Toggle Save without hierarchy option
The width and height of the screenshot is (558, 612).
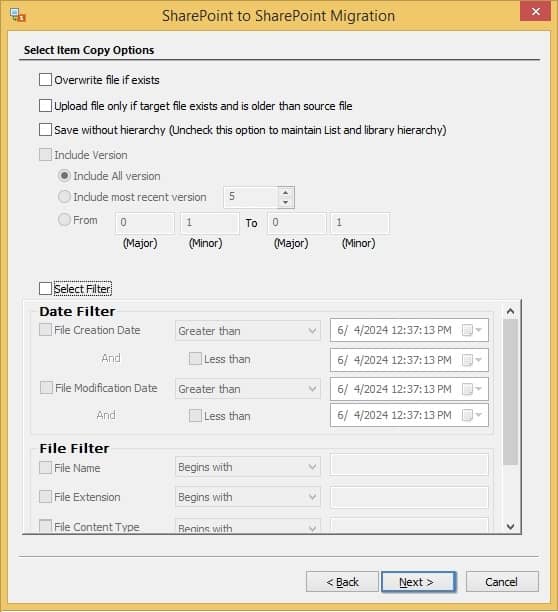(x=45, y=130)
